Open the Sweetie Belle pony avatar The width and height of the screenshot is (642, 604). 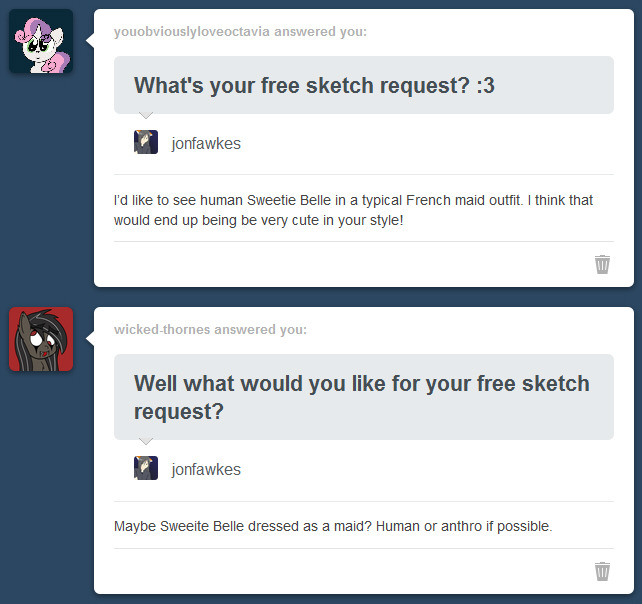coord(41,41)
